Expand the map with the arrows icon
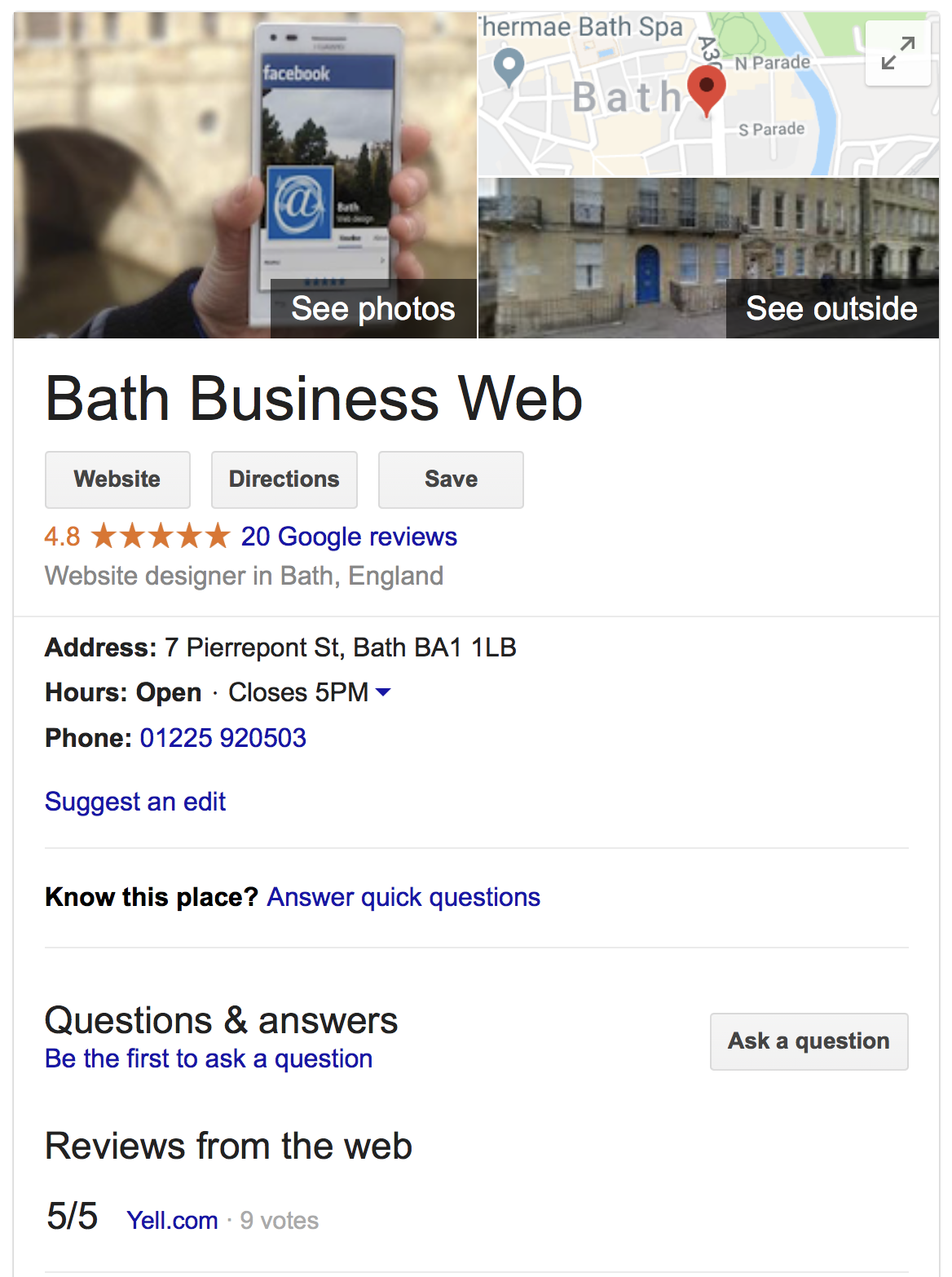 click(x=897, y=53)
